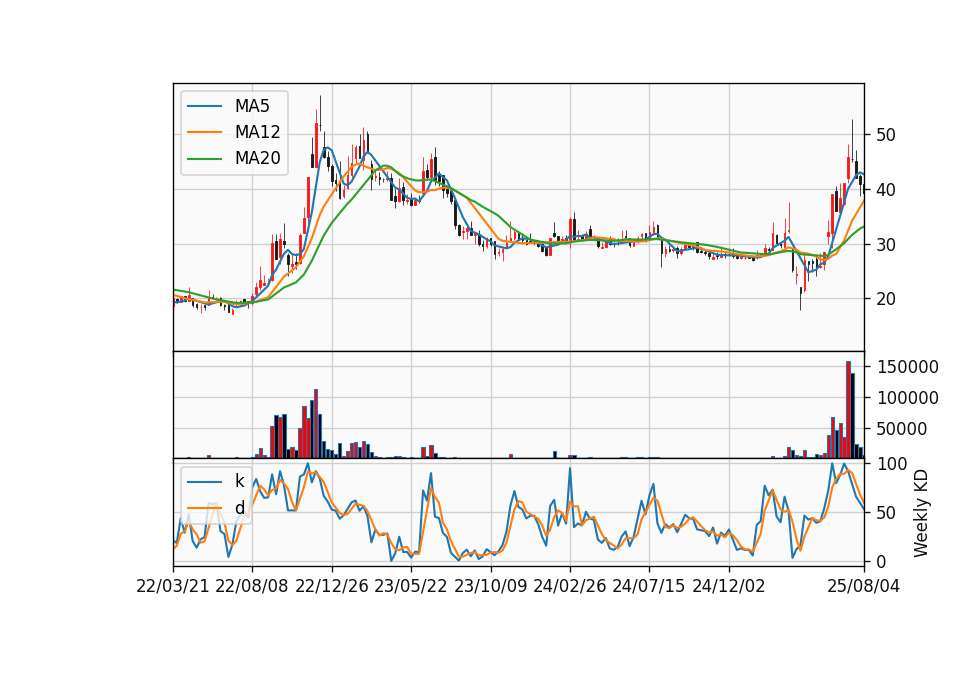Click the 25/08/04 date label
The width and height of the screenshot is (960, 690).
[x=864, y=587]
